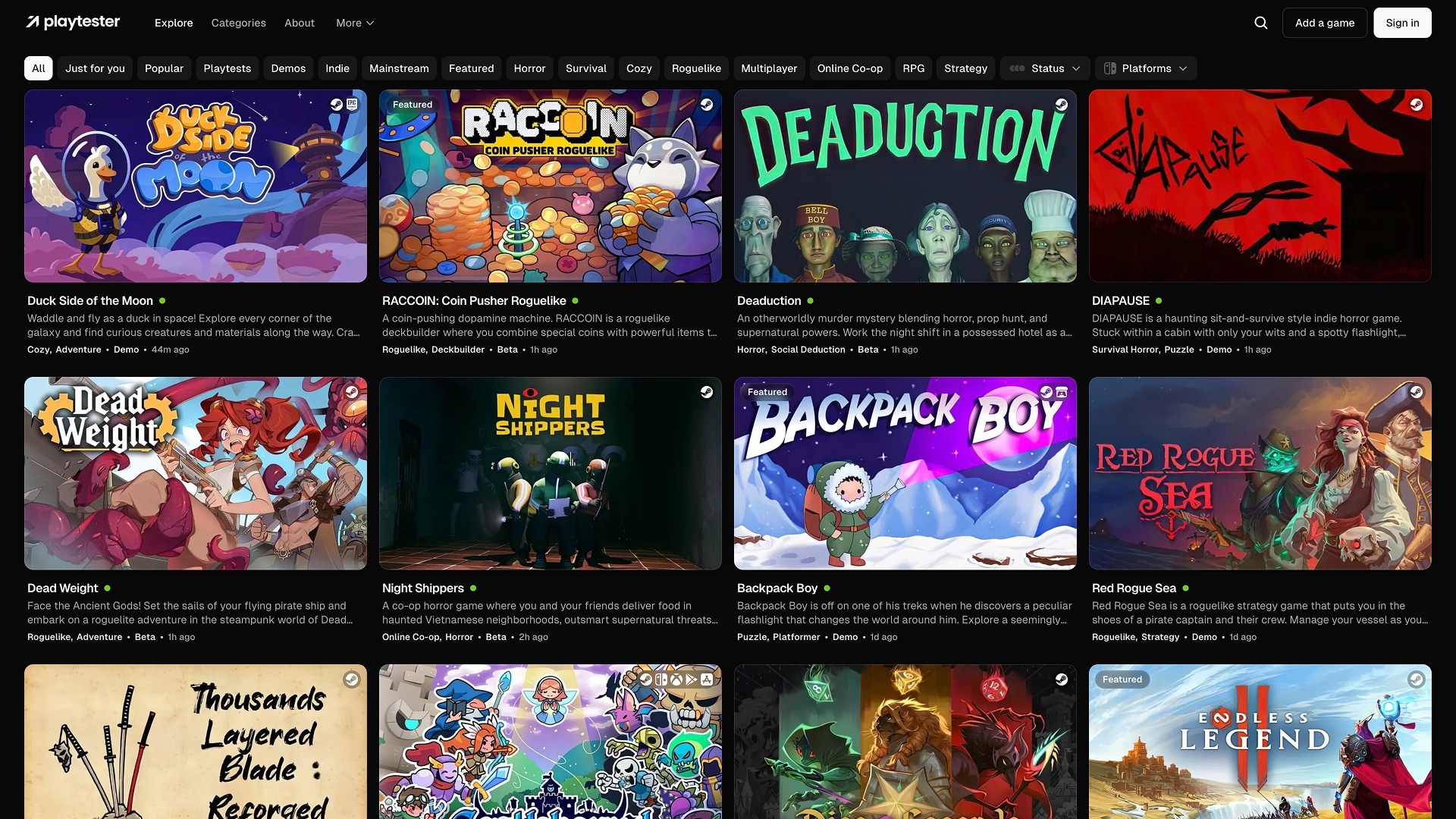Select the All filter chip
Screen dimensions: 1456x819
(x=39, y=68)
